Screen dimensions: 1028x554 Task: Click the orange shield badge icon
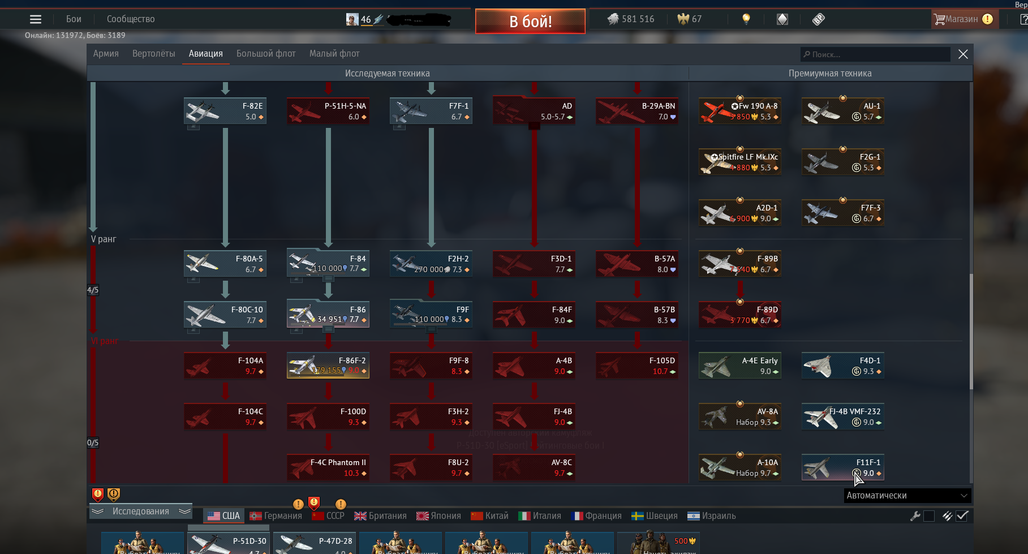click(x=113, y=494)
